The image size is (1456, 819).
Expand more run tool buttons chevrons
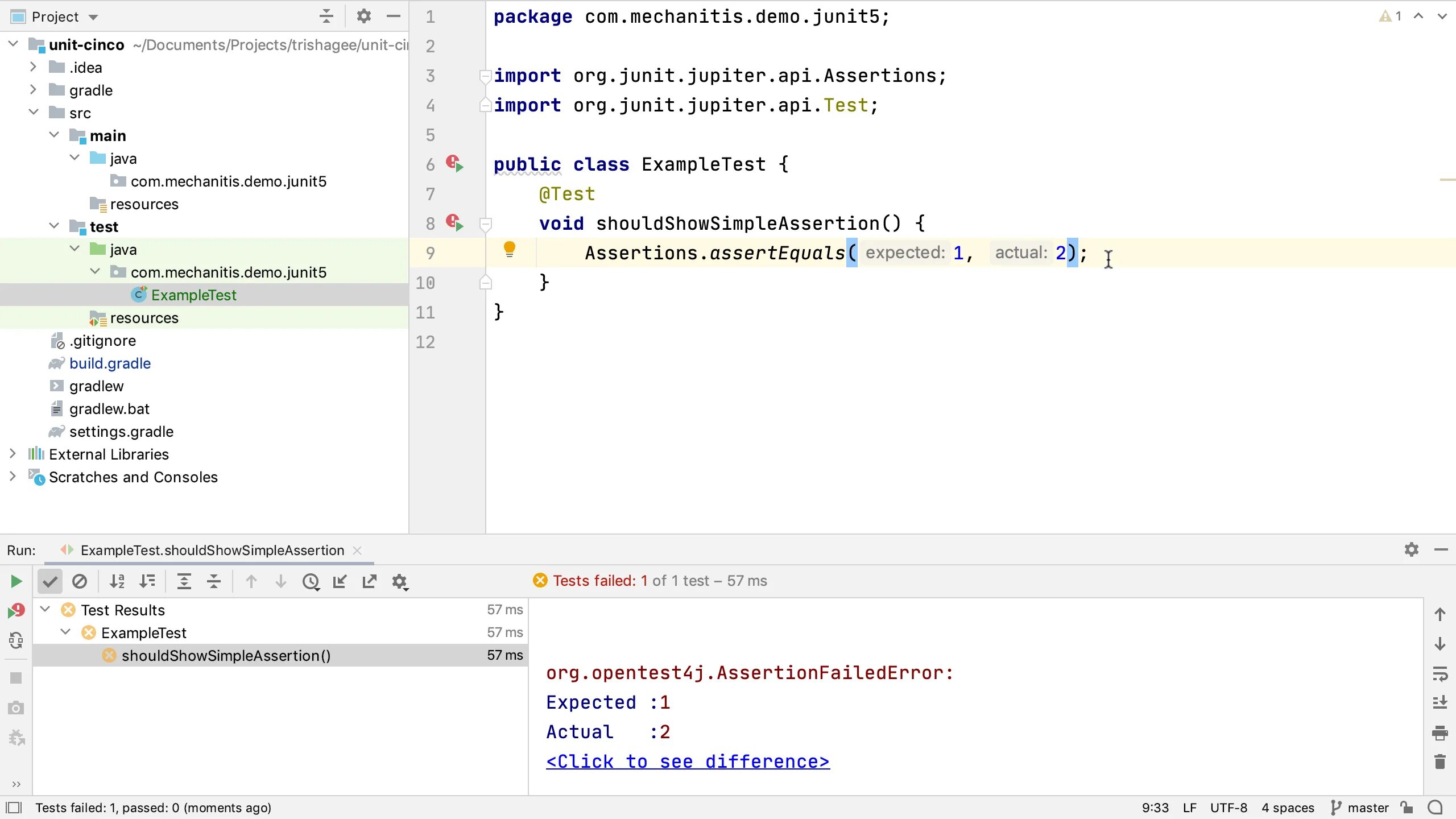pyautogui.click(x=16, y=784)
